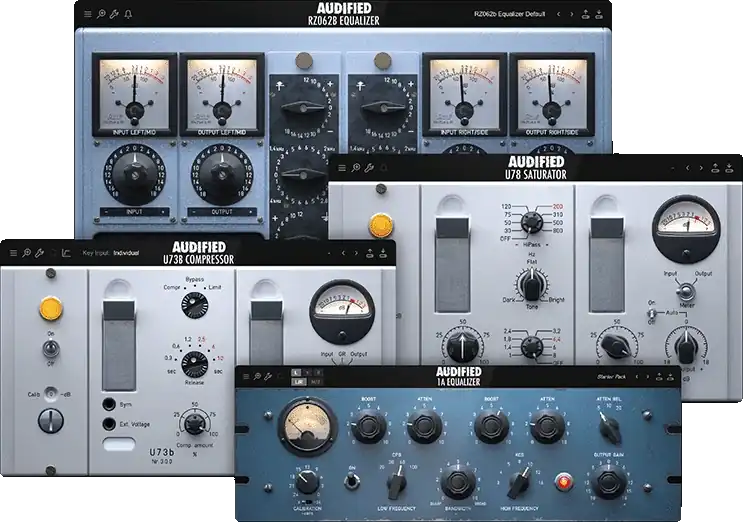Screen dimensions: 743x522
Task: Click save preset icon in 1A Equalizer
Action: [x=671, y=377]
